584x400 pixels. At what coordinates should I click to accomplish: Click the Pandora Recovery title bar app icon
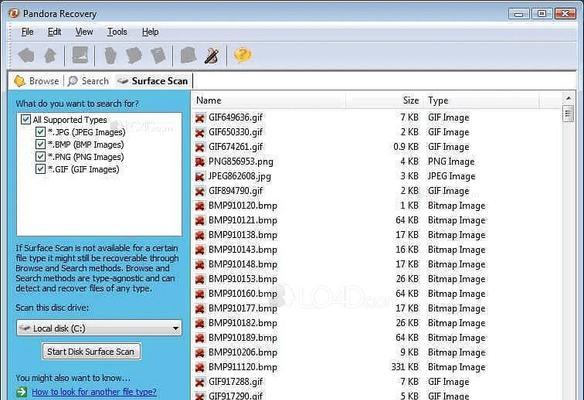tap(14, 14)
